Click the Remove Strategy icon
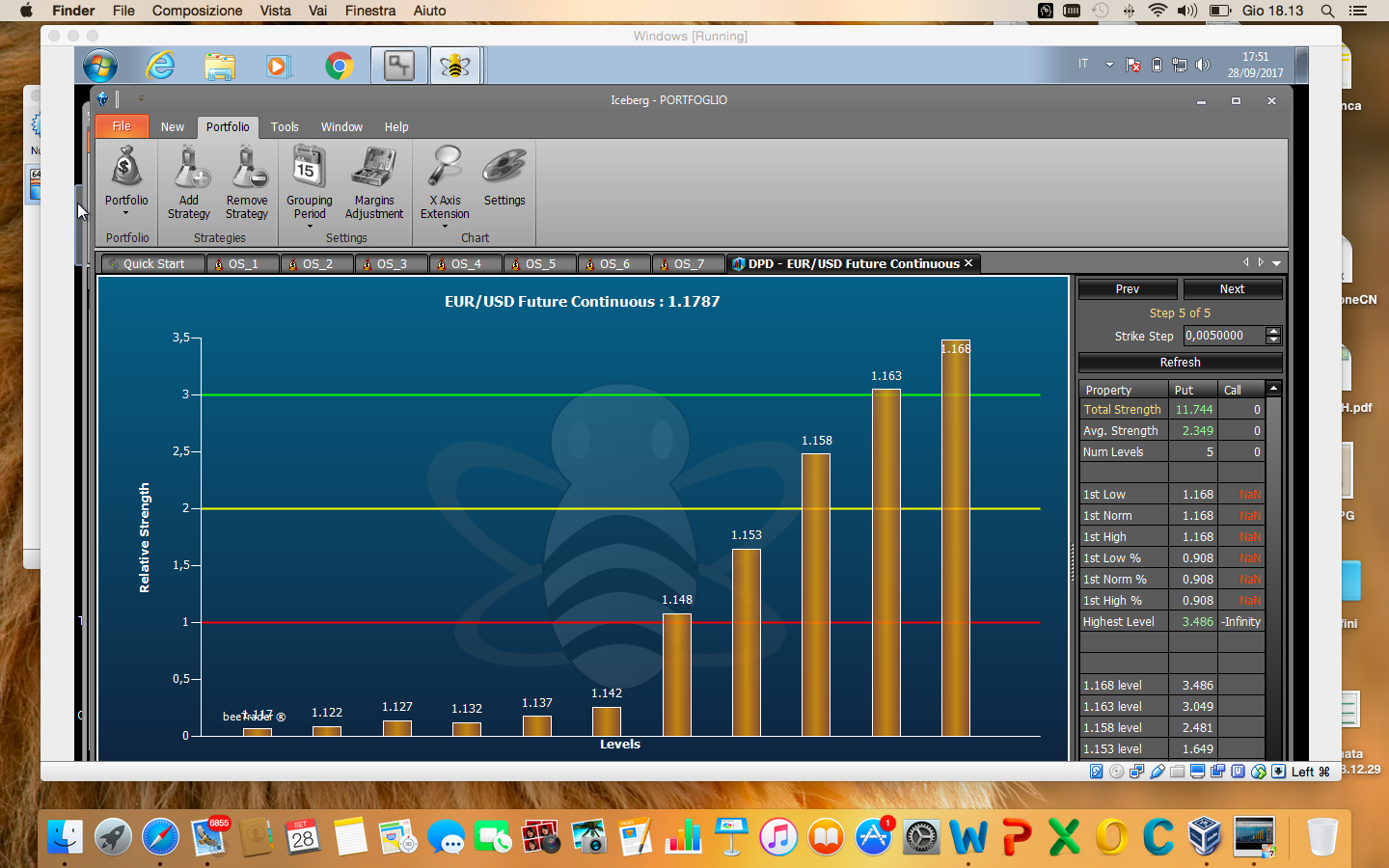 [x=248, y=168]
